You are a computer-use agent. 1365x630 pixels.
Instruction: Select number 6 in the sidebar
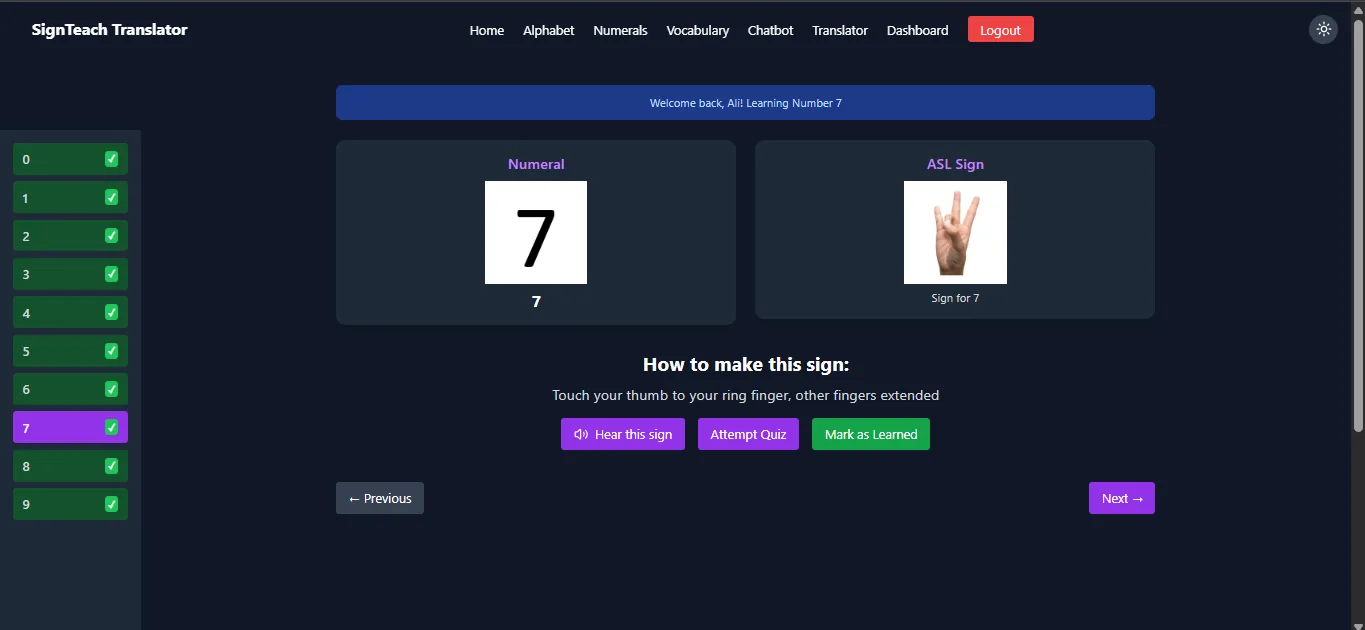70,389
